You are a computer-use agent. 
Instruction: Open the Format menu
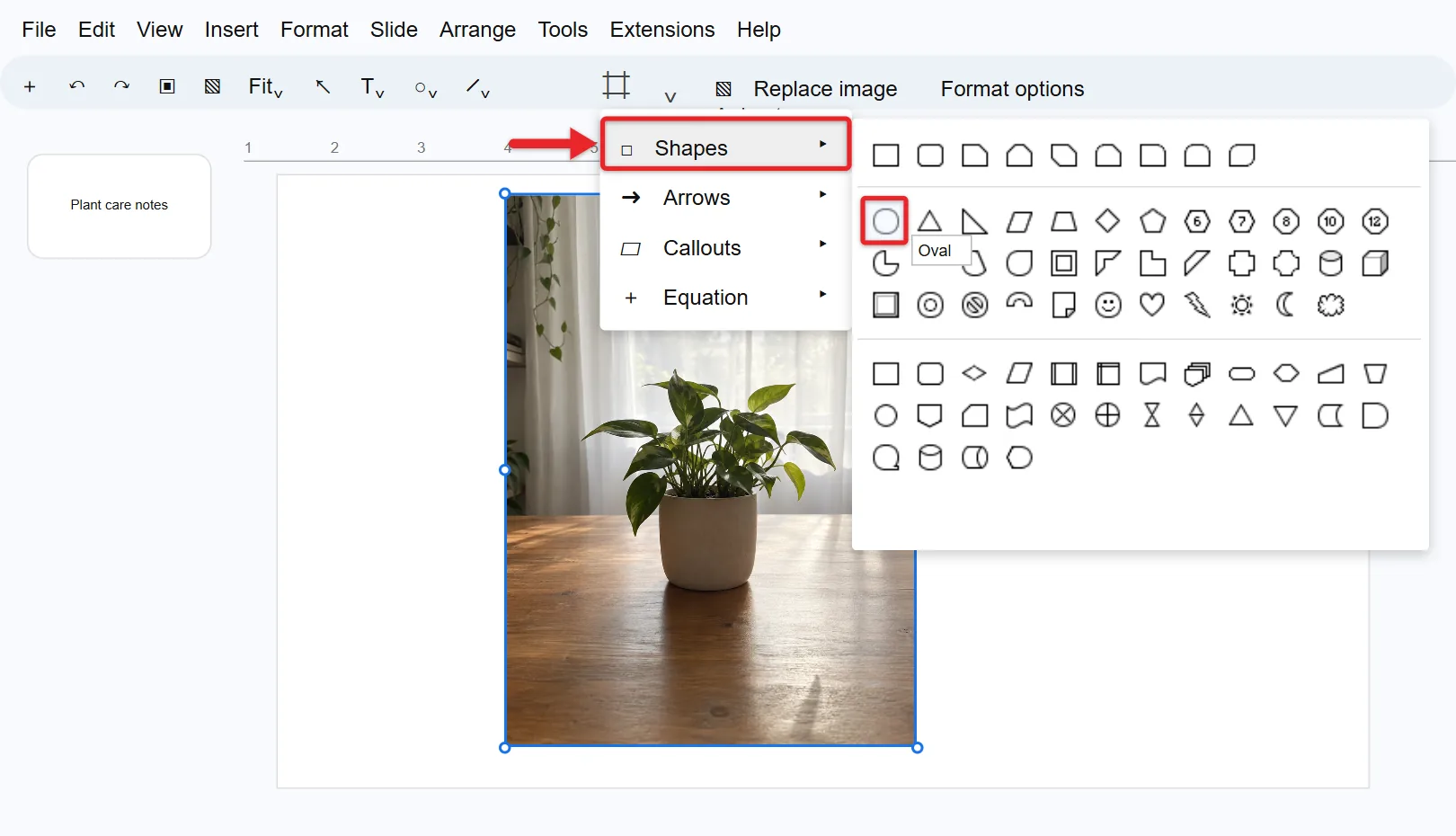(314, 30)
